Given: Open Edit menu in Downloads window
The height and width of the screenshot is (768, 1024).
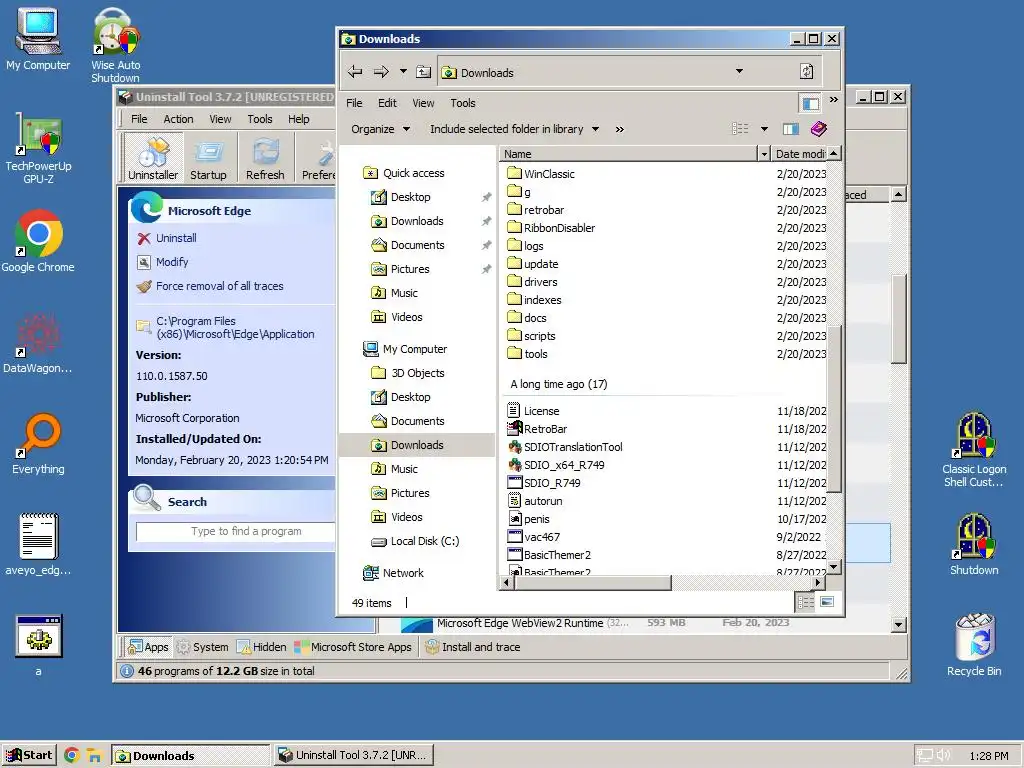Looking at the screenshot, I should (387, 103).
